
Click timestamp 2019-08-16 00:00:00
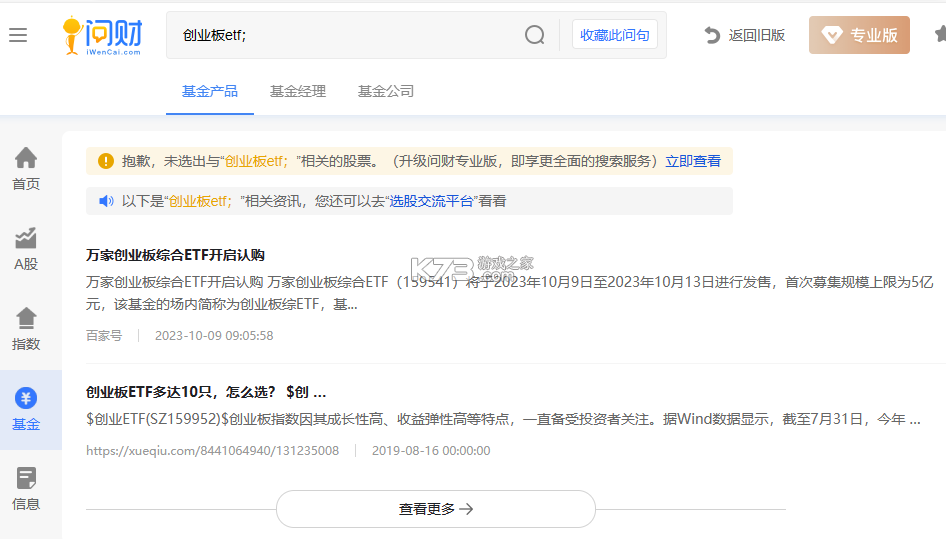[431, 451]
